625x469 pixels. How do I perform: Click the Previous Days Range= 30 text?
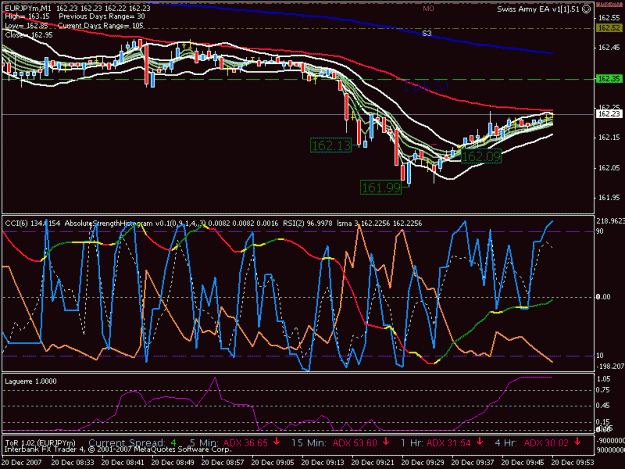(102, 17)
